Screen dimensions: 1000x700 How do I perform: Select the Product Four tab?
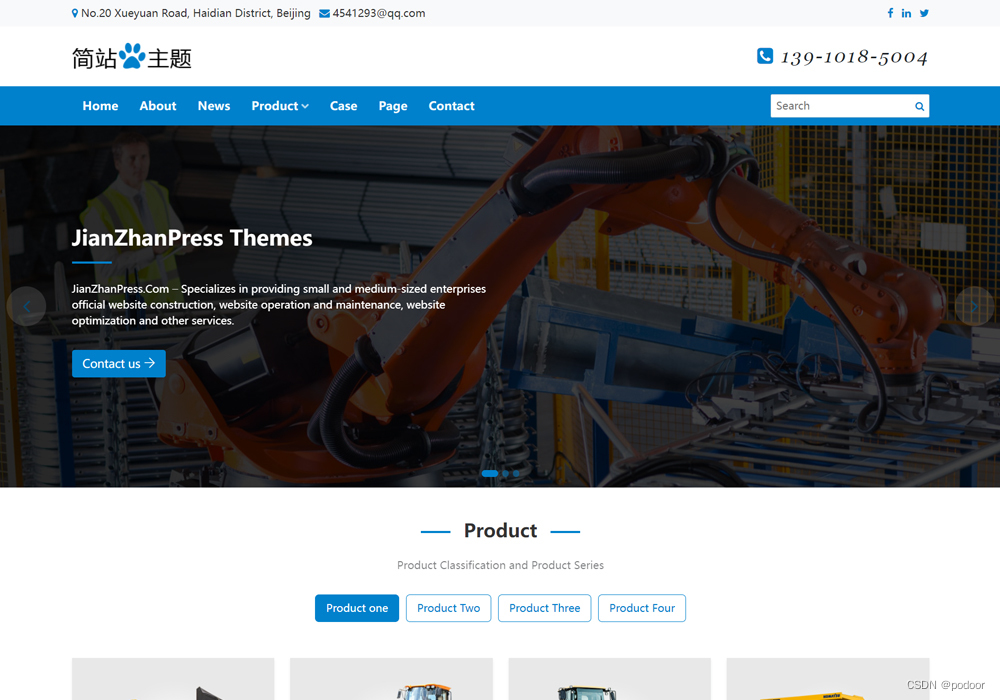[642, 608]
